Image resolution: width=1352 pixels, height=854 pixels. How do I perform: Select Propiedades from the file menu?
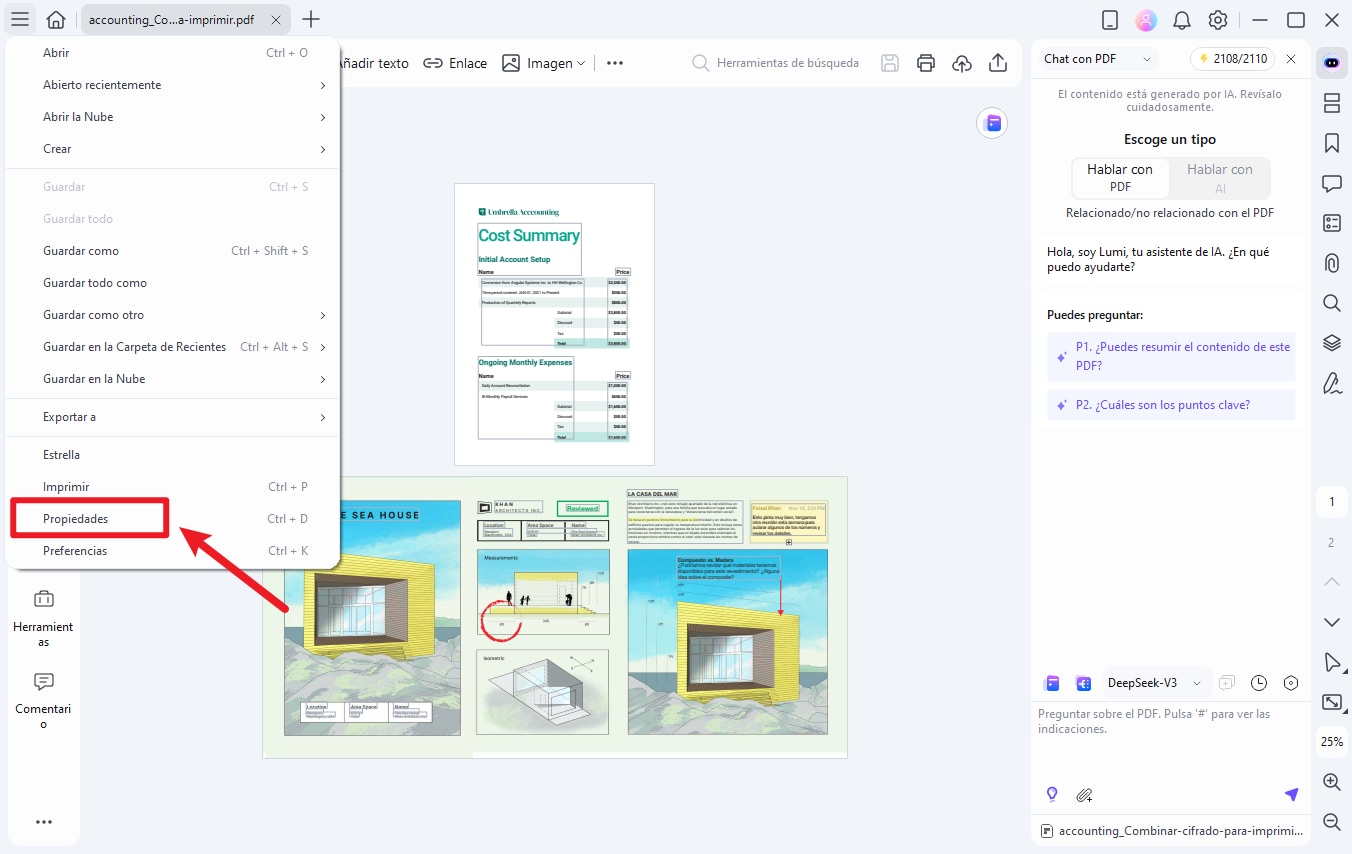88,519
